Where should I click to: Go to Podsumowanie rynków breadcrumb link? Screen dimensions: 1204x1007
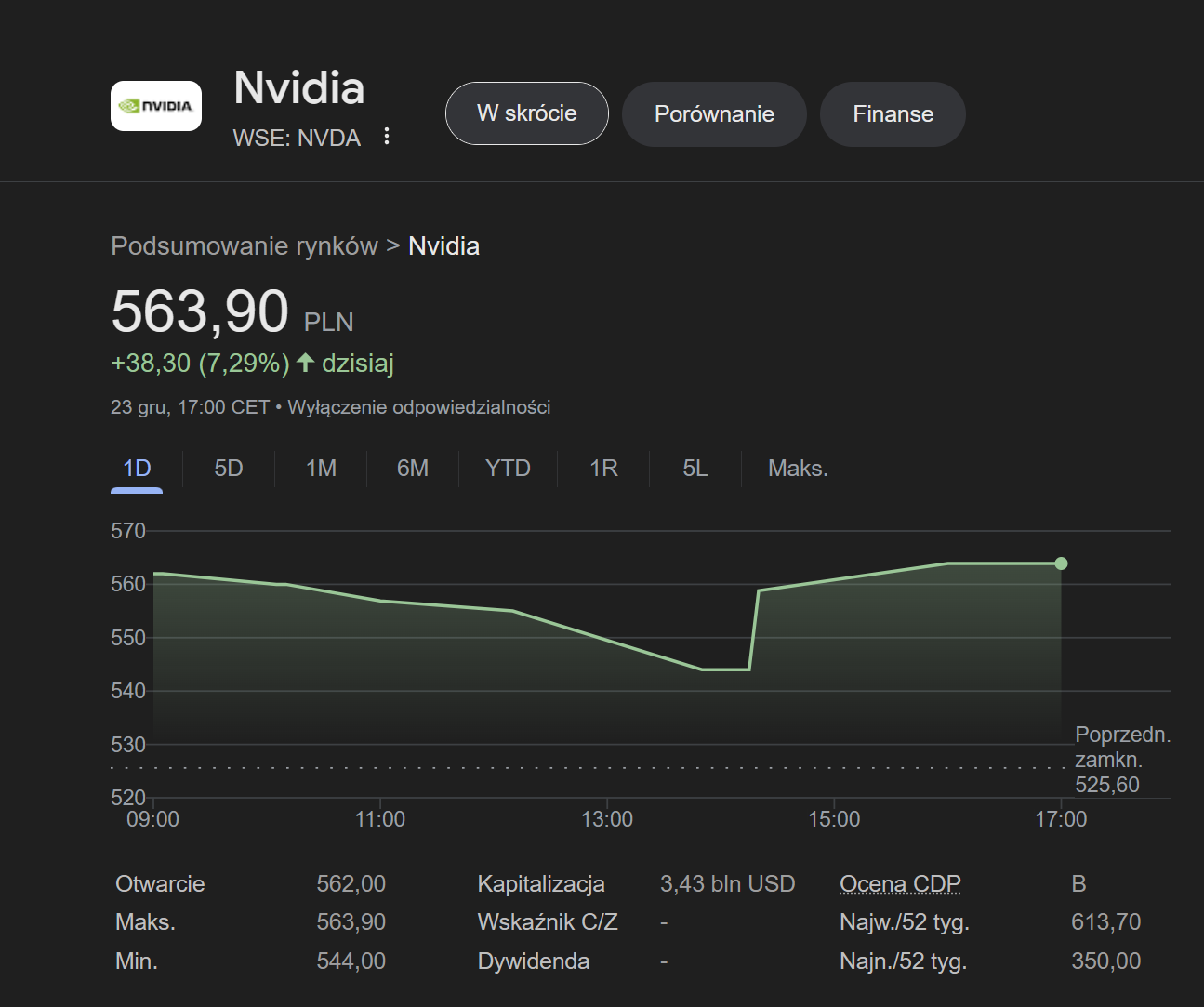244,246
